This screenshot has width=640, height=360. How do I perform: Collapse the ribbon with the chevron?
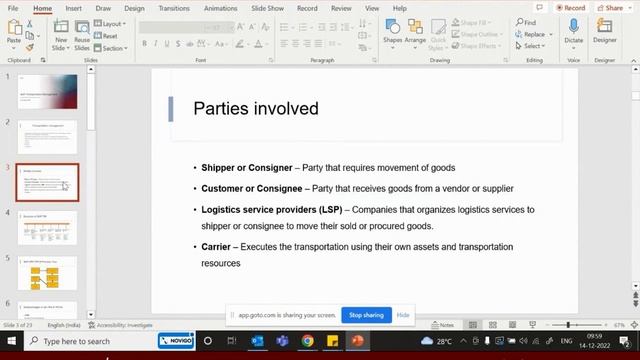coord(633,60)
